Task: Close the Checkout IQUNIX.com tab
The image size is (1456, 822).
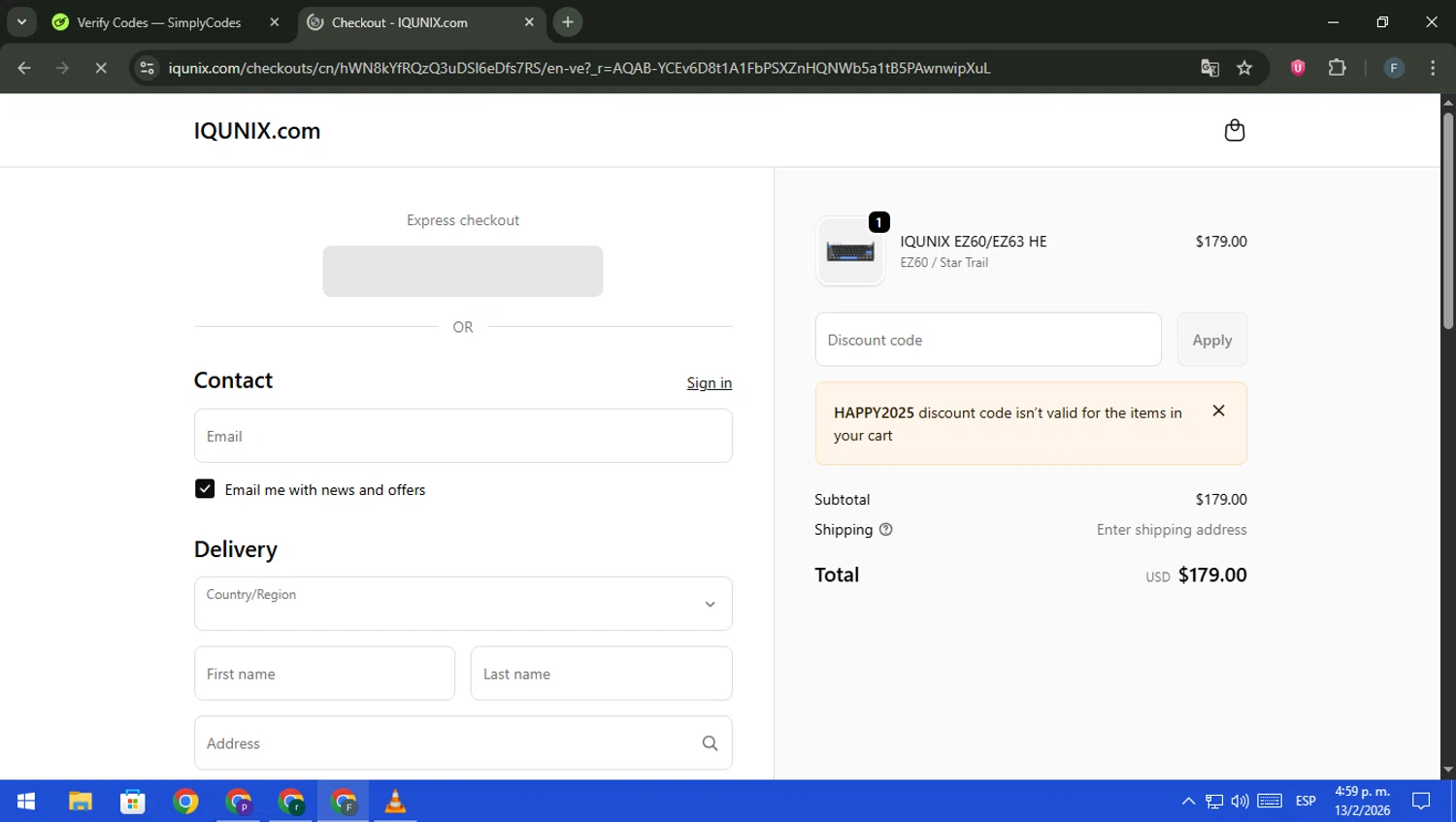Action: coord(529,21)
